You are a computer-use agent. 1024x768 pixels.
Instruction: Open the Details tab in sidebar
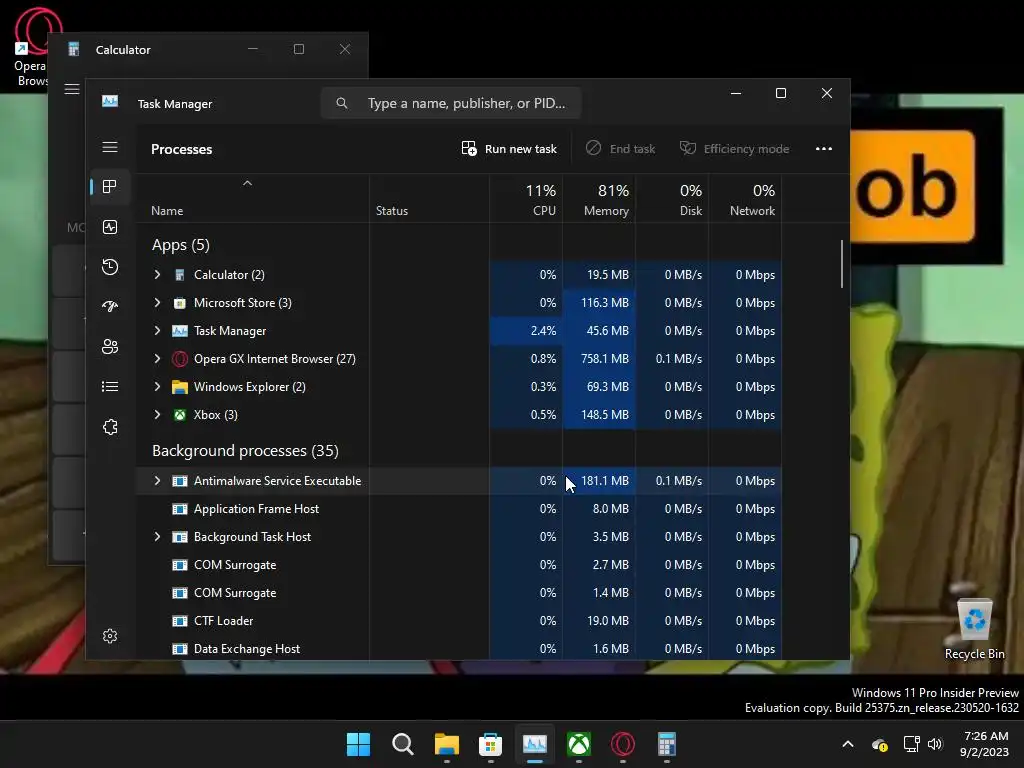tap(110, 387)
